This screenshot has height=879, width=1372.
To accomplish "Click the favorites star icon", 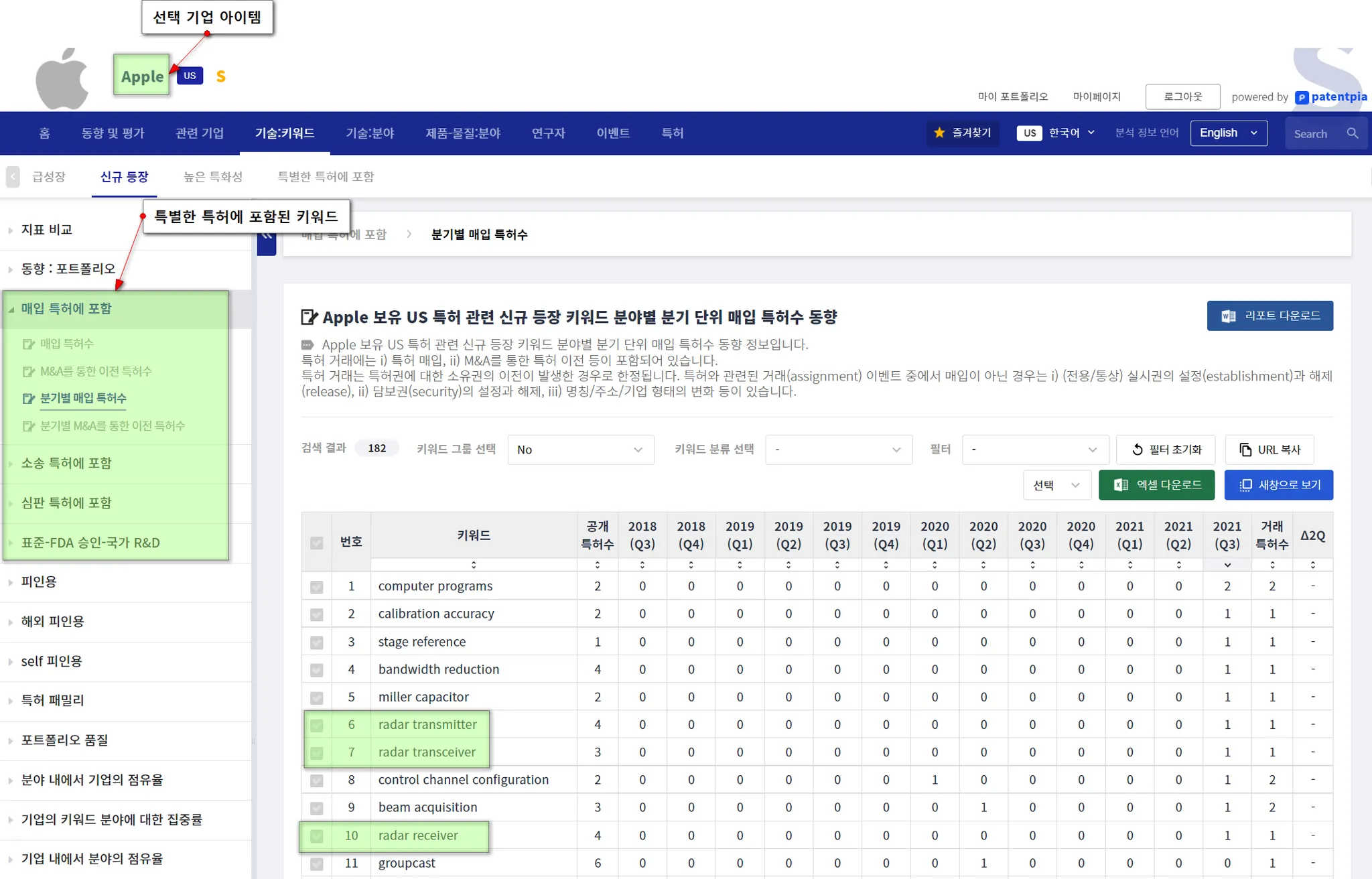I will pos(939,133).
